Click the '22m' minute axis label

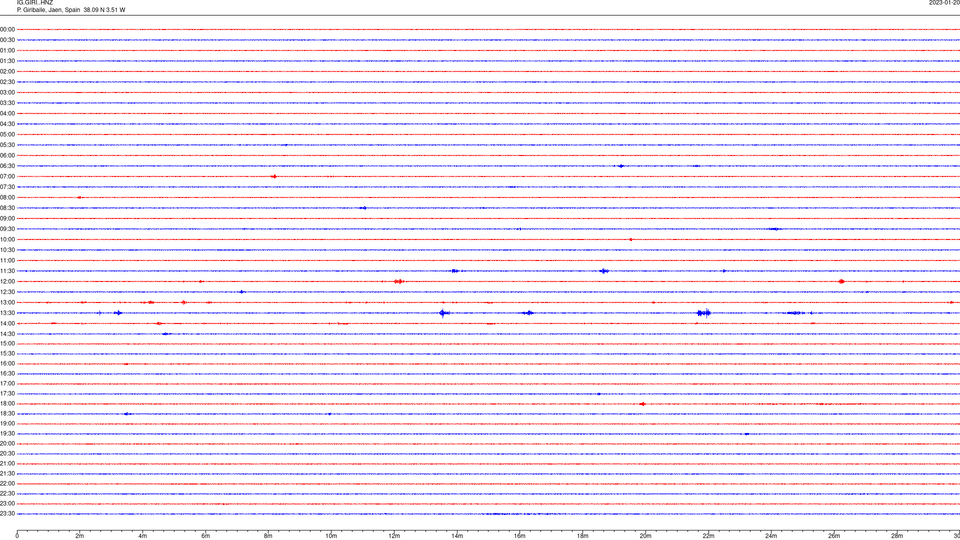(708, 536)
